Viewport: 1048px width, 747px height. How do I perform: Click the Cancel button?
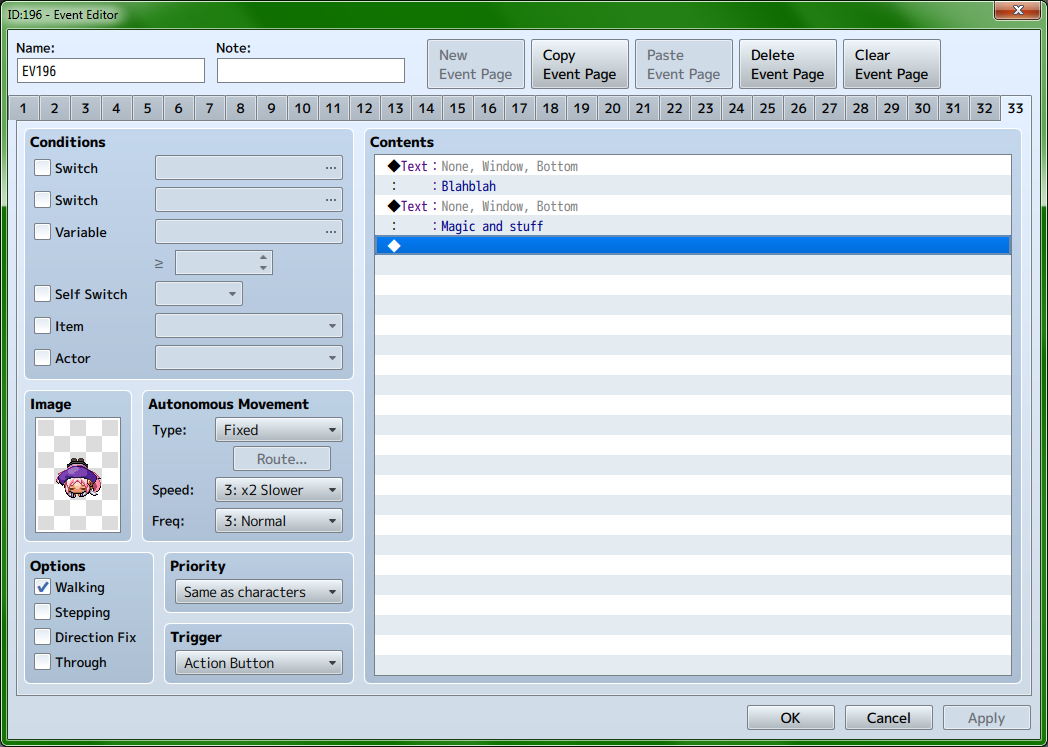coord(888,718)
